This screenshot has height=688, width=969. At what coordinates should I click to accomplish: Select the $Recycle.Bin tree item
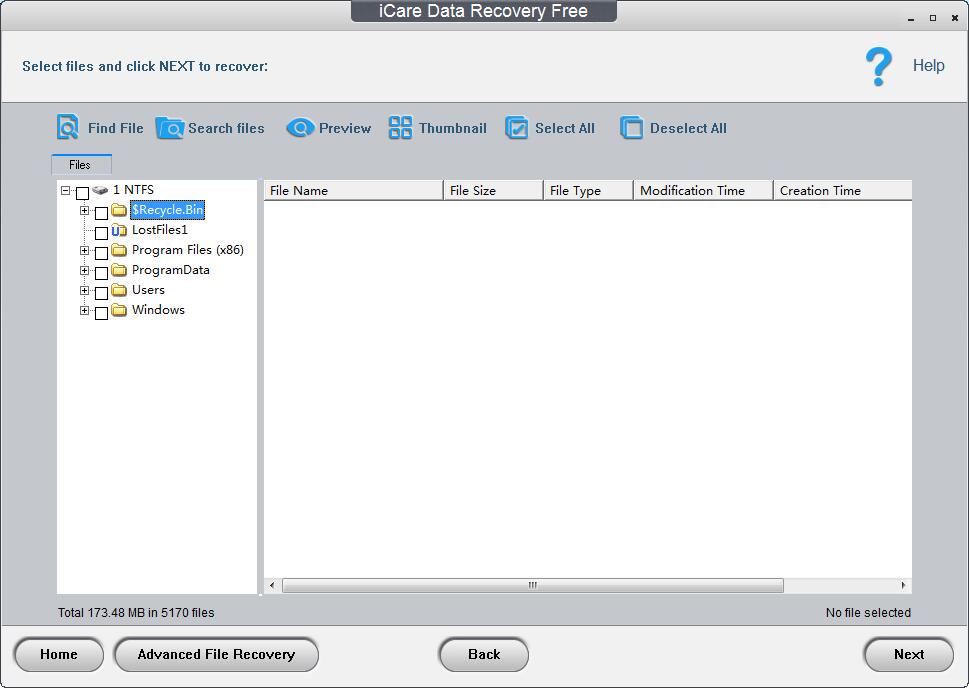167,210
